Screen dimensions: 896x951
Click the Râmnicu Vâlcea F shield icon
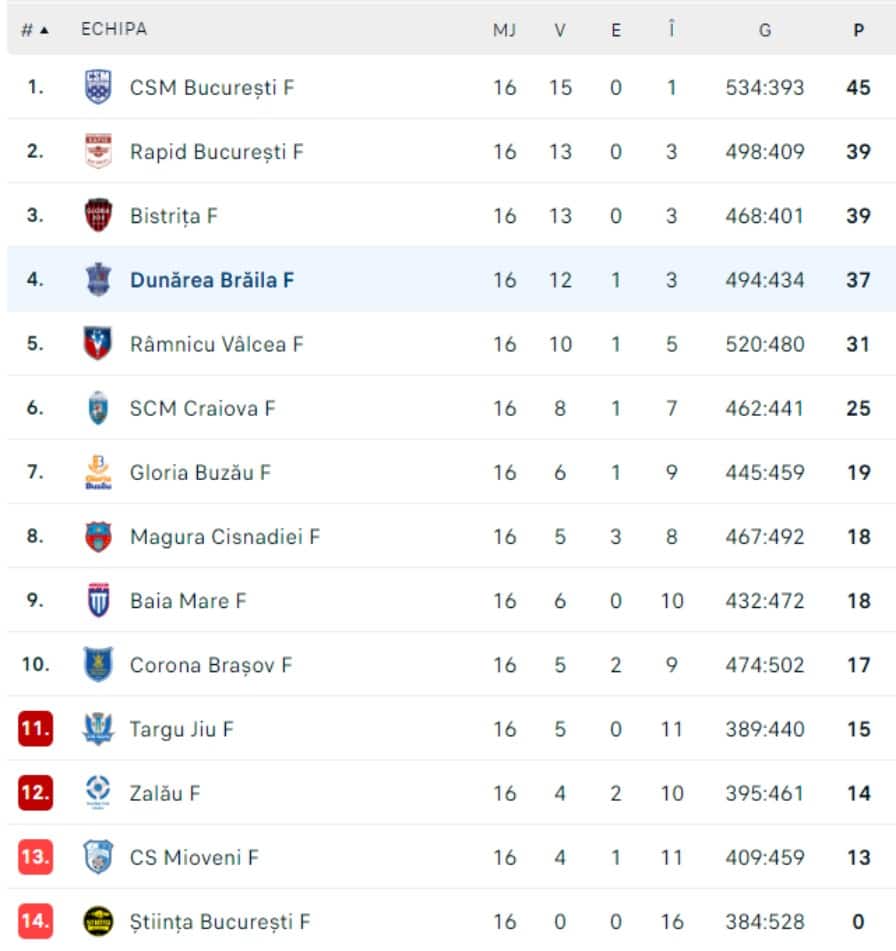(x=98, y=343)
